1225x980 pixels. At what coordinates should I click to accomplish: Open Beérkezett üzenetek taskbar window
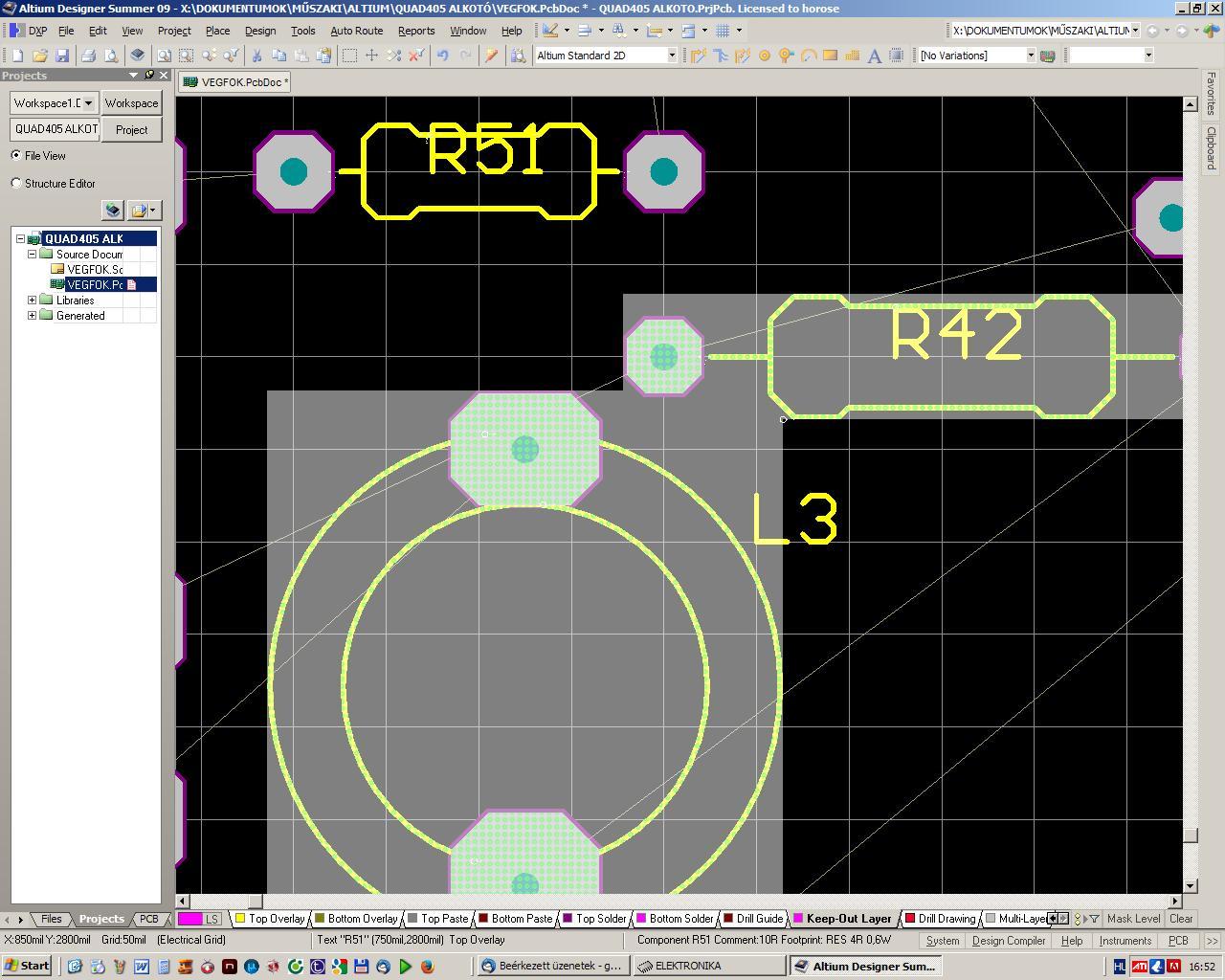click(x=553, y=967)
